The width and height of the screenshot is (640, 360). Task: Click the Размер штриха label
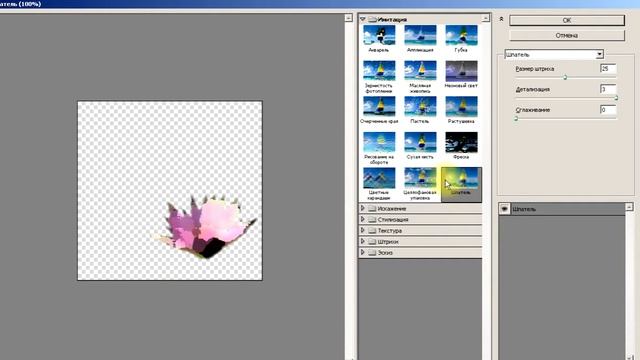point(535,69)
